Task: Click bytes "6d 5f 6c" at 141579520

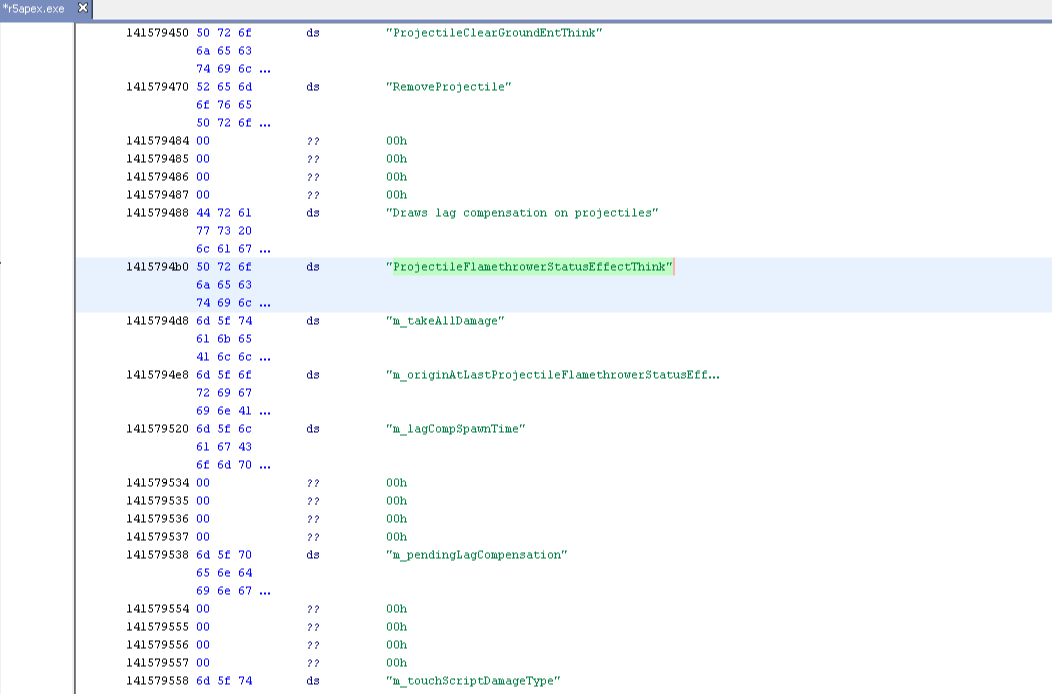Action: [x=224, y=429]
